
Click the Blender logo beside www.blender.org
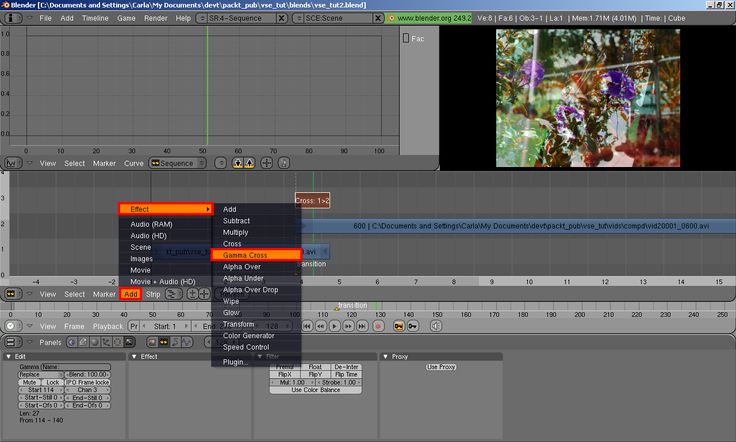pyautogui.click(x=391, y=18)
